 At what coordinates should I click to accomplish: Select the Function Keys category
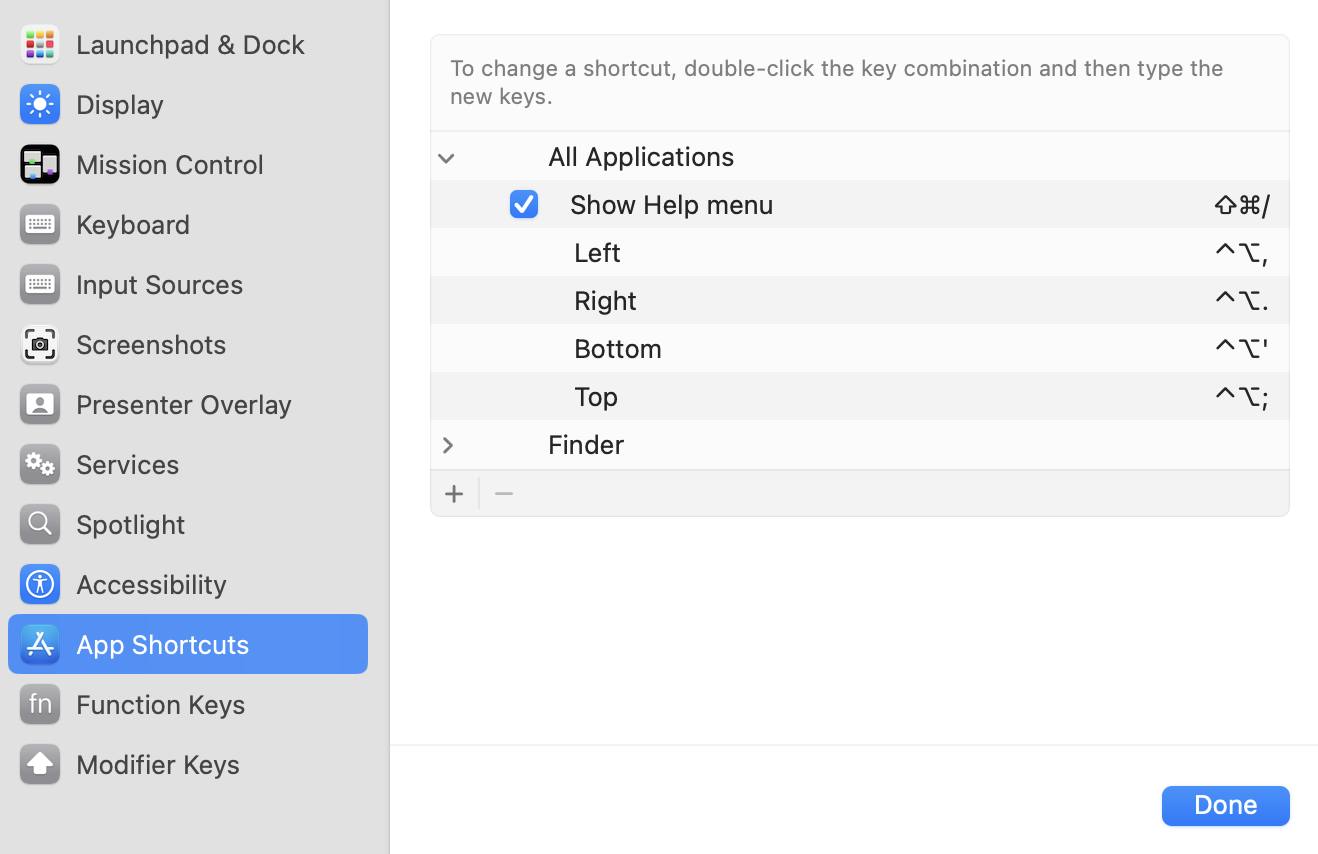160,704
